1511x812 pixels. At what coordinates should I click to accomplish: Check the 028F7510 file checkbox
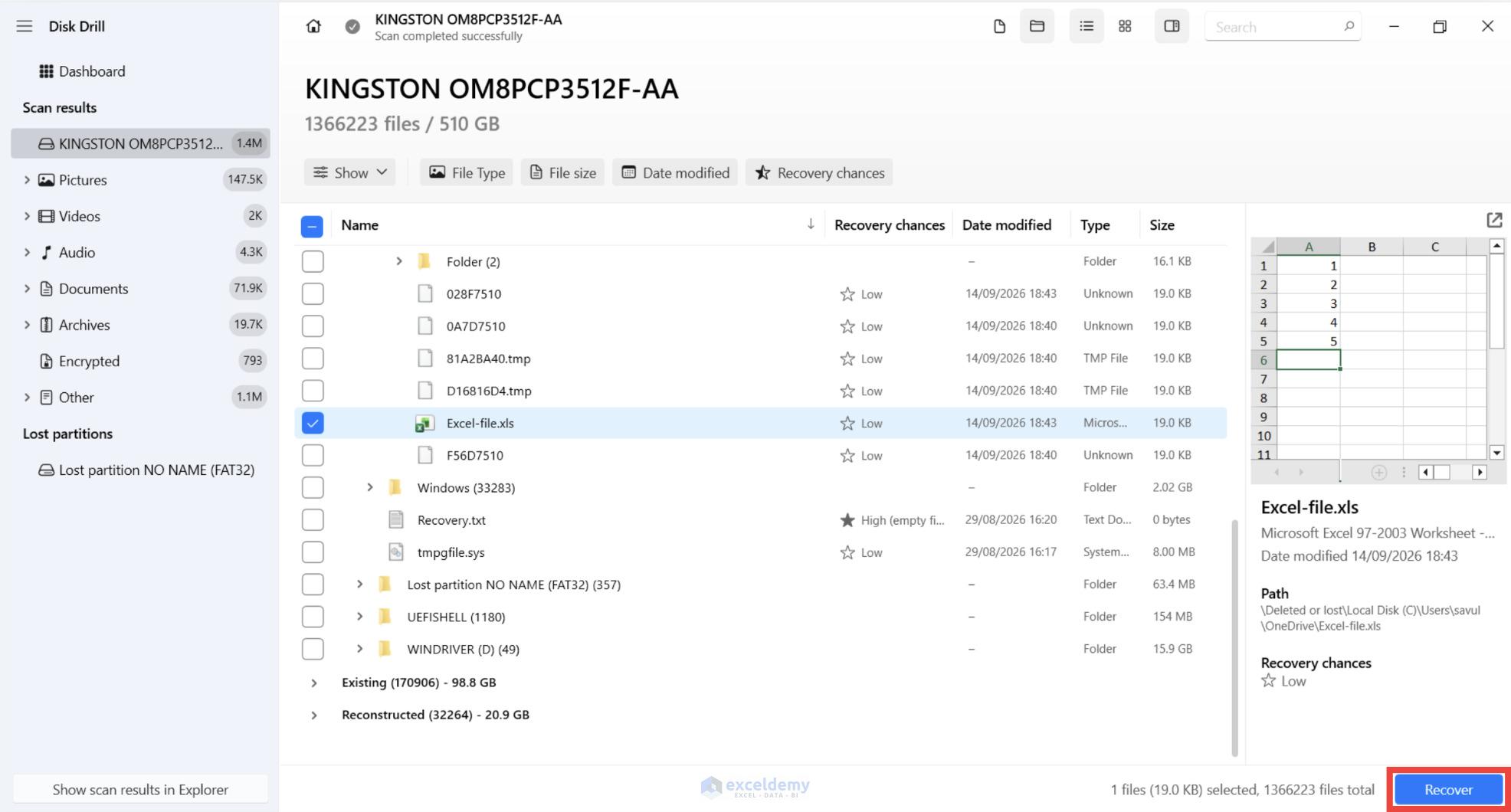313,293
